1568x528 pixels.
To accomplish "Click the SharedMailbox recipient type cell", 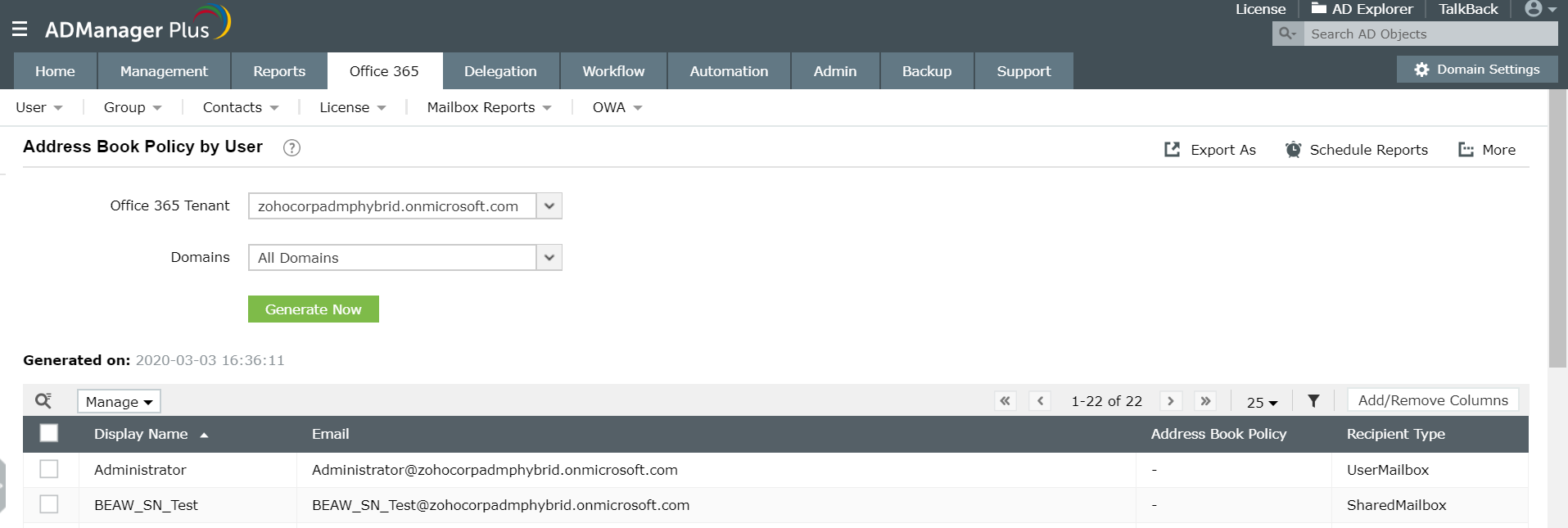I will click(x=1397, y=505).
